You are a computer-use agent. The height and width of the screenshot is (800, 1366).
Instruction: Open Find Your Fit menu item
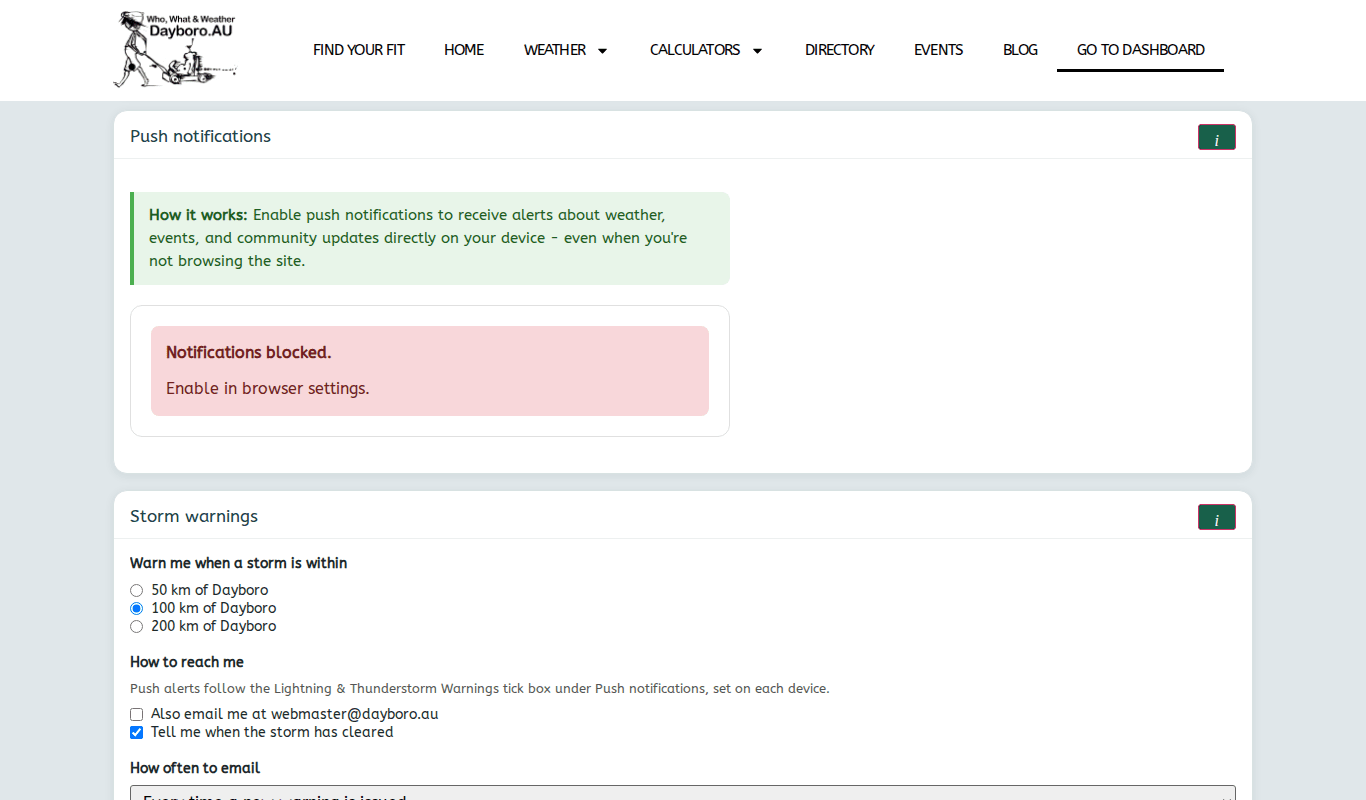point(359,50)
